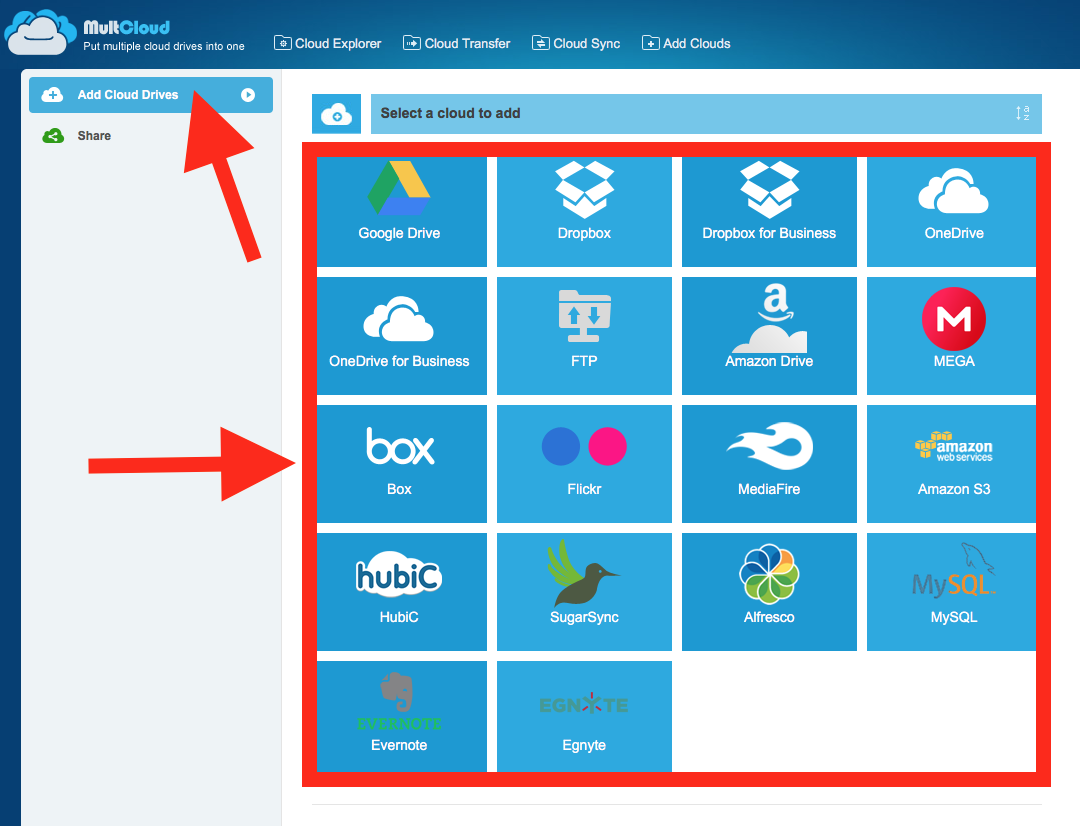Choose the Dropbox cloud tile
Image resolution: width=1080 pixels, height=826 pixels.
pos(584,211)
